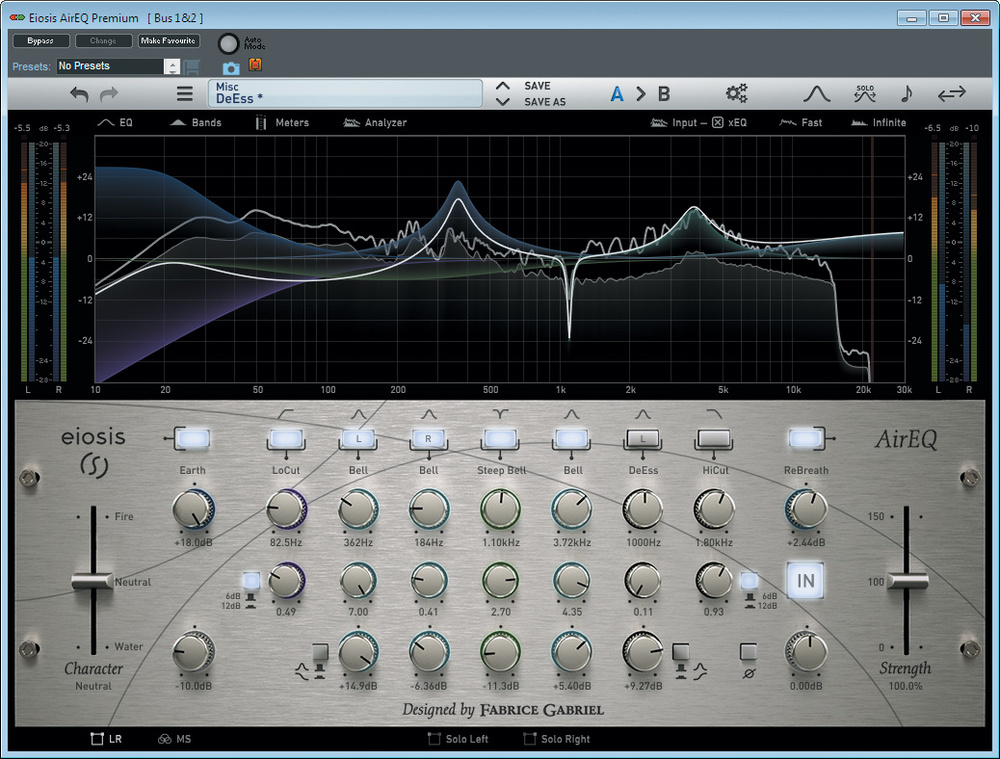Click the Steep Bell shape icon

coord(501,415)
